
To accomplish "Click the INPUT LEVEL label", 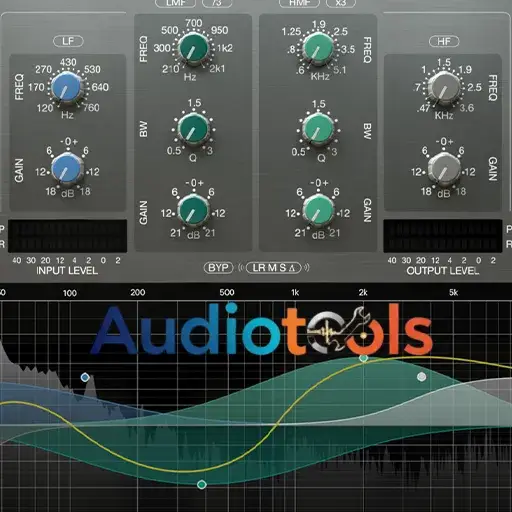I will (67, 271).
